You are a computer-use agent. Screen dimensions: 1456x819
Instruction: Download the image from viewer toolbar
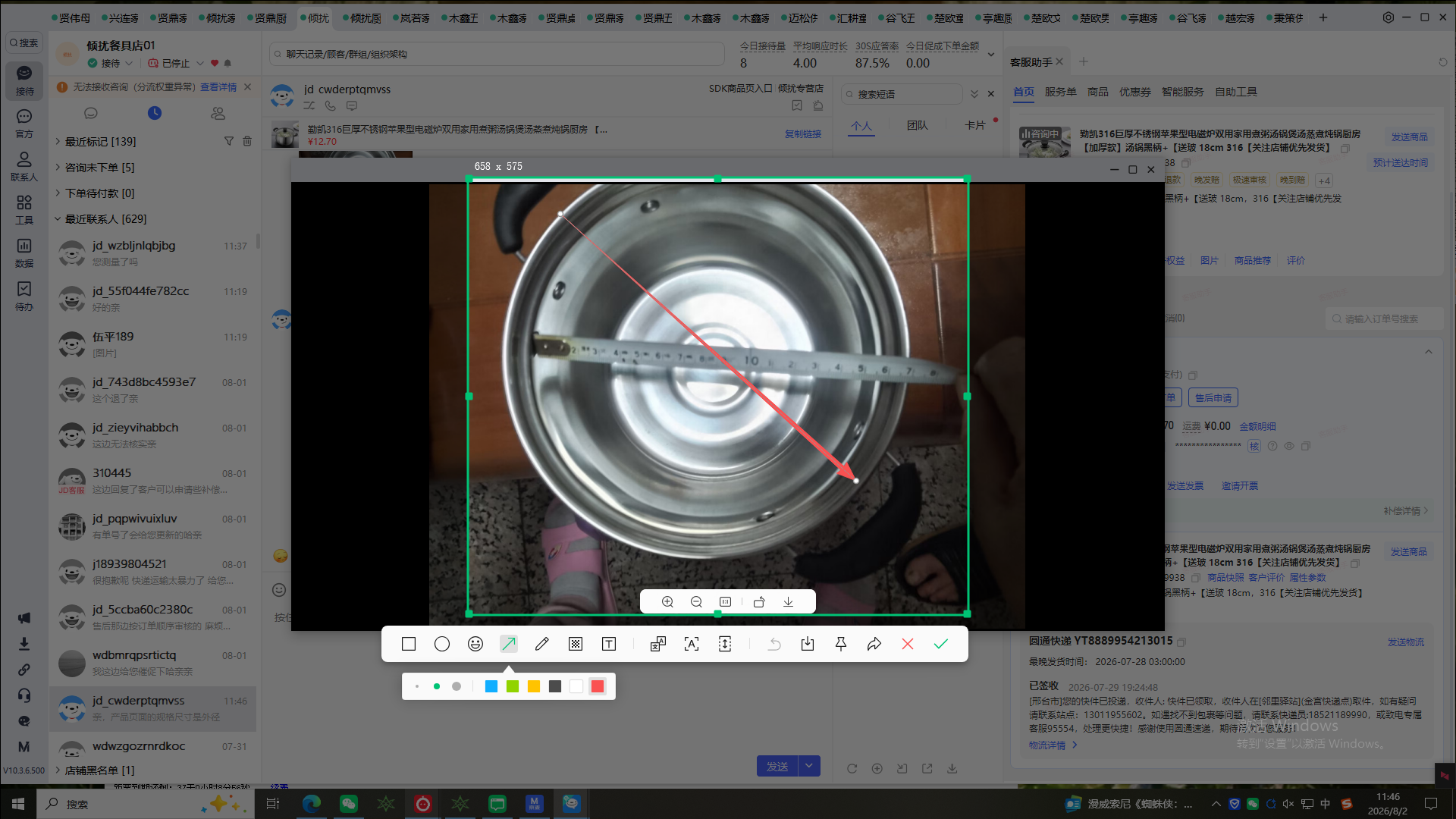click(x=788, y=601)
